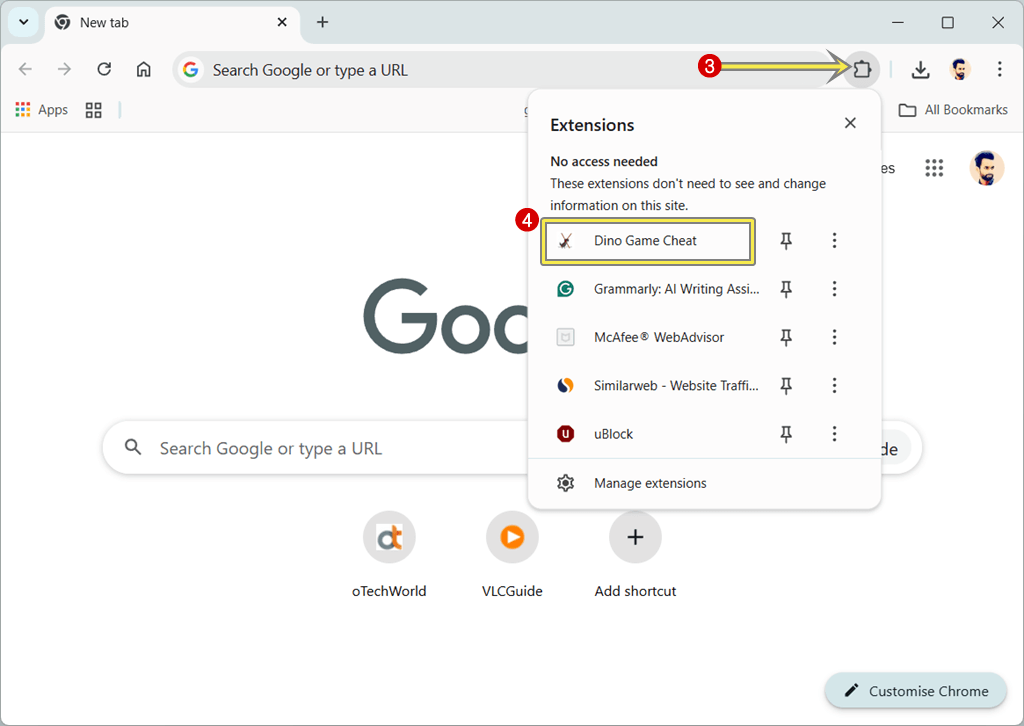The height and width of the screenshot is (726, 1024).
Task: Open Chrome three-dot menu in the toolbar
Action: (999, 69)
